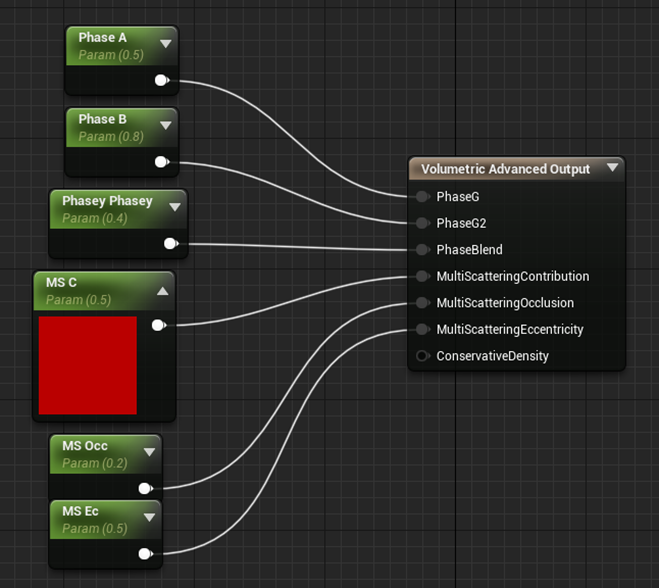The image size is (659, 588).
Task: Click the MultiScatteringEccentricity pin label
Action: 510,330
